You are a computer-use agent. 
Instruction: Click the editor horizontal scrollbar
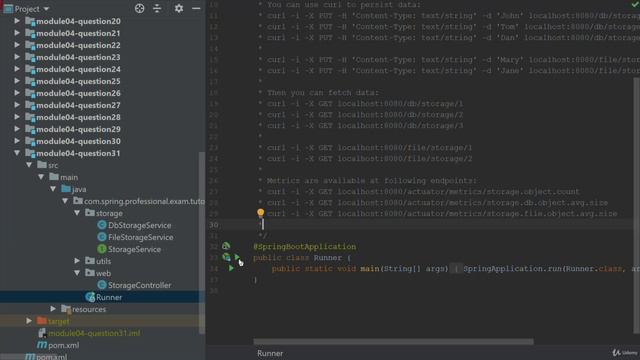point(393,342)
